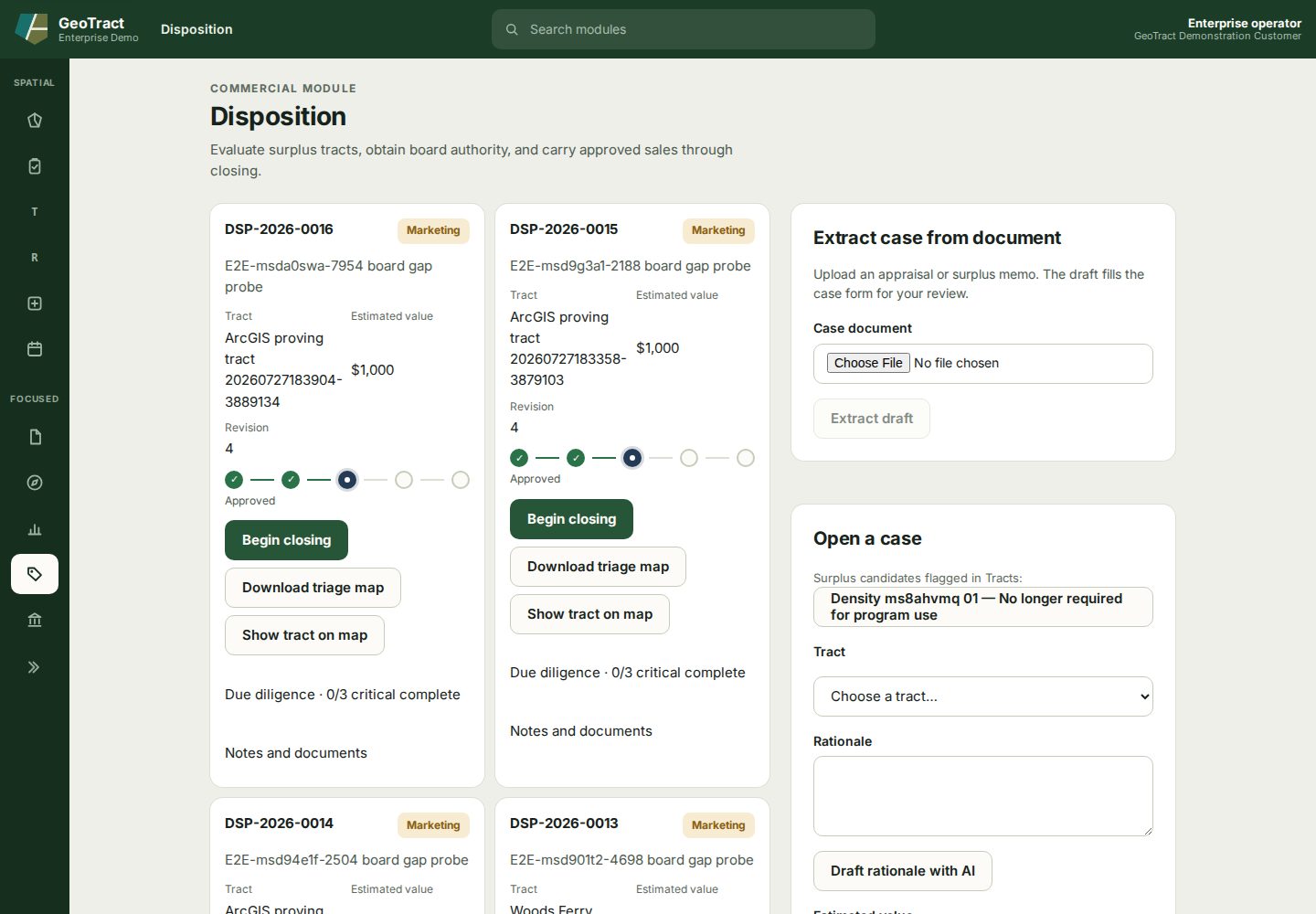Expand Notes and documents in DSP-2026-0016
Screen dimensions: 1316x914
coord(296,753)
